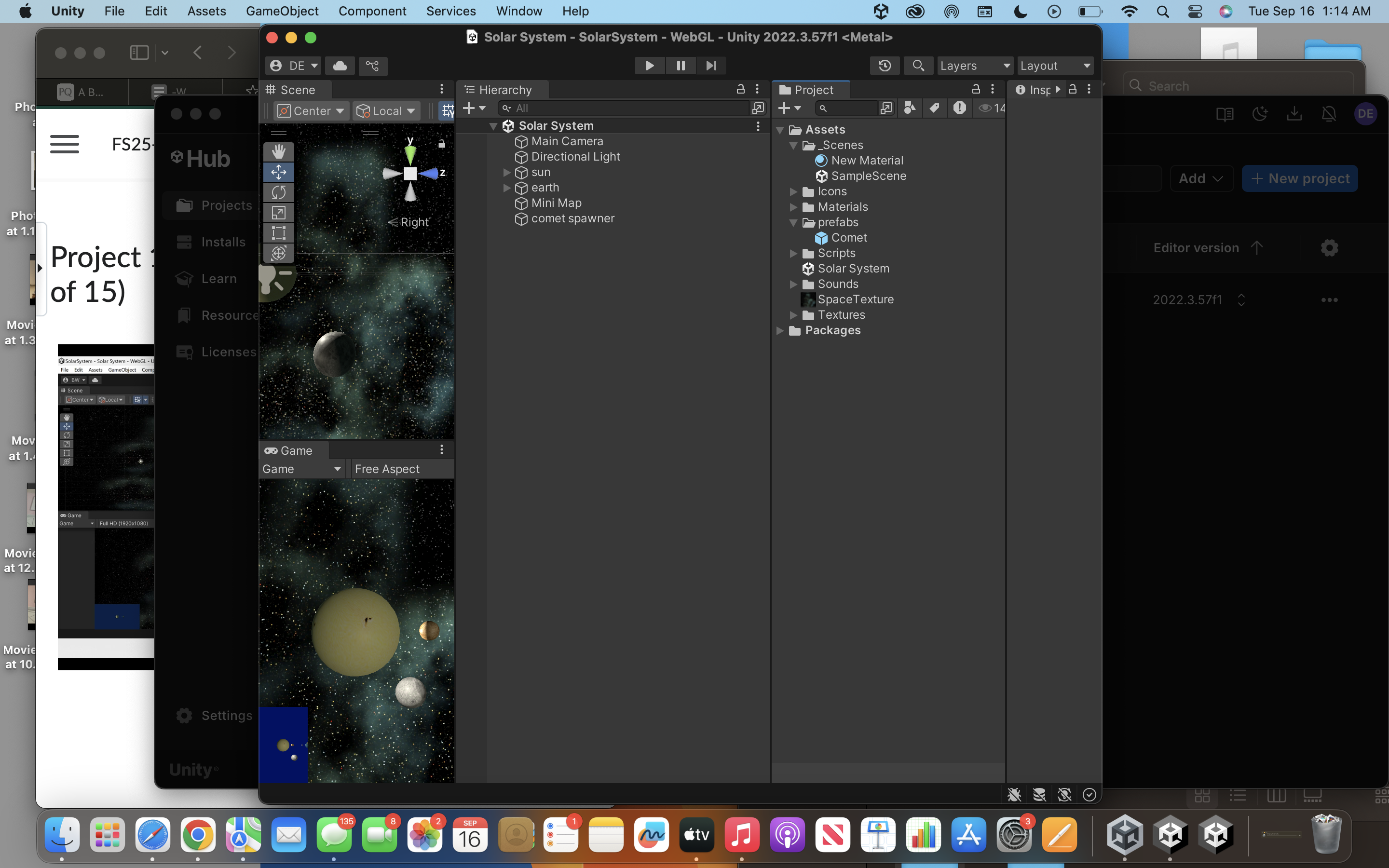Expand the earth object in Hierarchy
The height and width of the screenshot is (868, 1389).
point(507,188)
